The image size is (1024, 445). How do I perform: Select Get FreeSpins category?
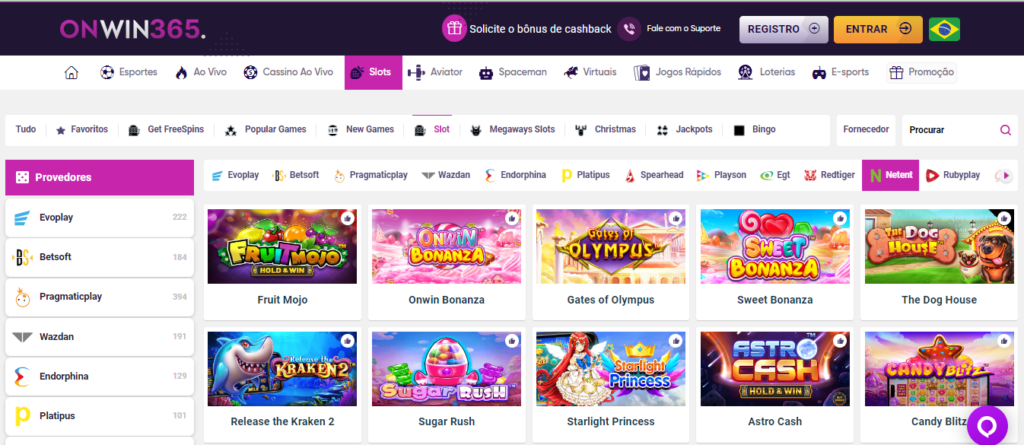(166, 129)
